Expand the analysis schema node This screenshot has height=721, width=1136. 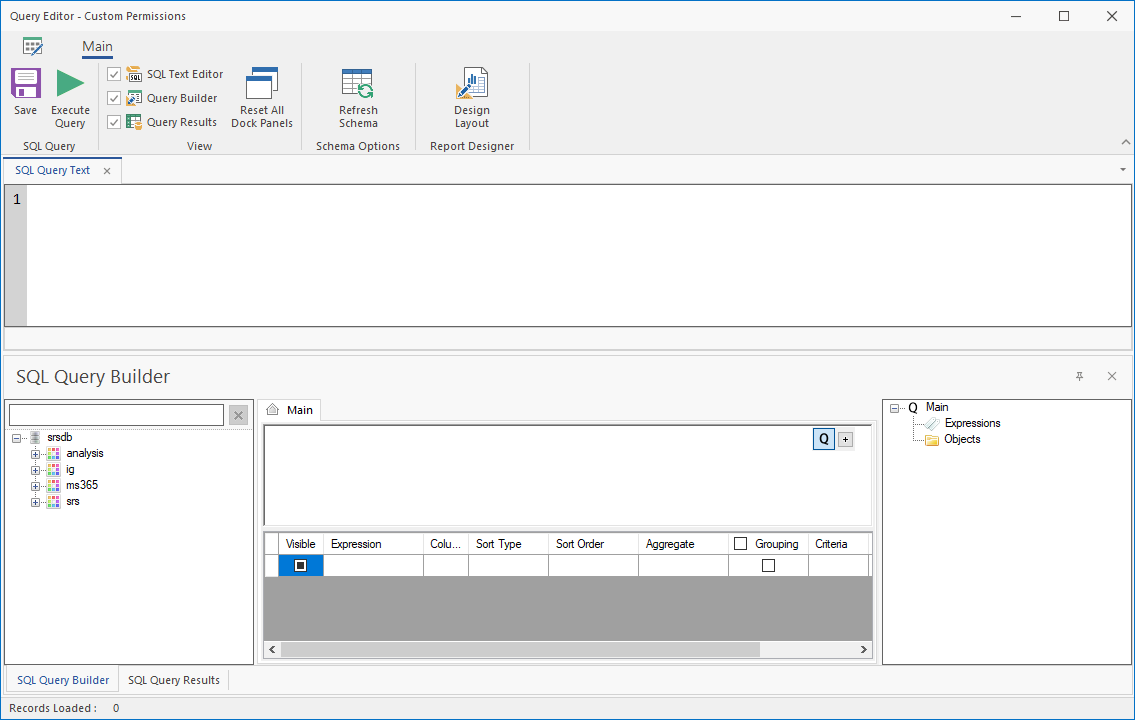click(36, 454)
